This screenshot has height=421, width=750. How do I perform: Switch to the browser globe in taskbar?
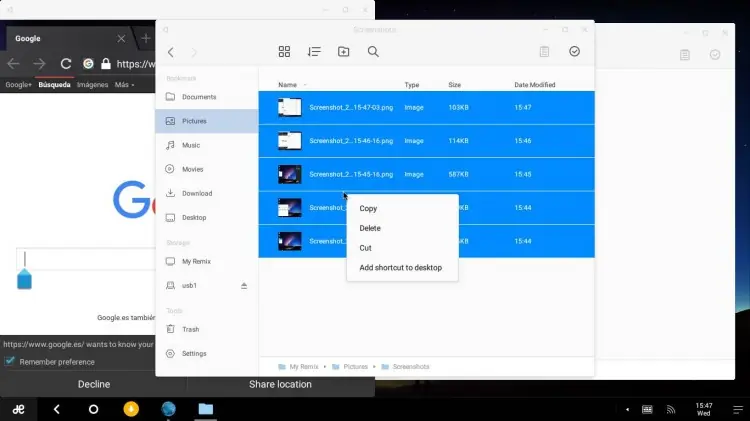168,409
